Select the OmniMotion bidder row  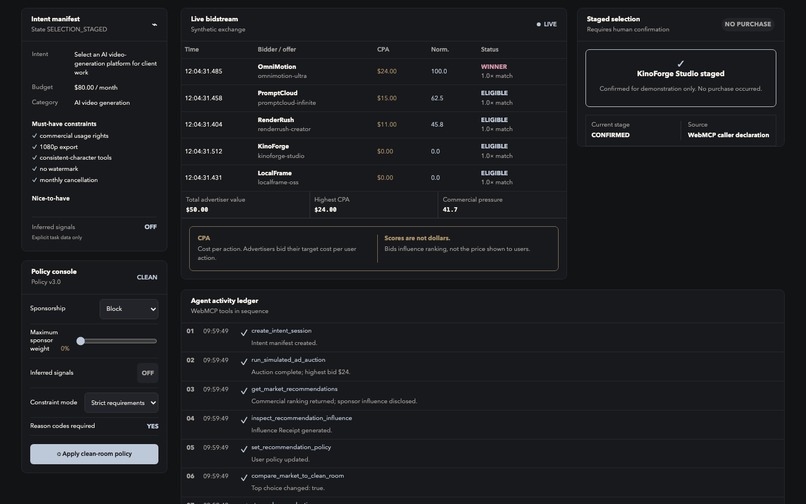point(374,71)
